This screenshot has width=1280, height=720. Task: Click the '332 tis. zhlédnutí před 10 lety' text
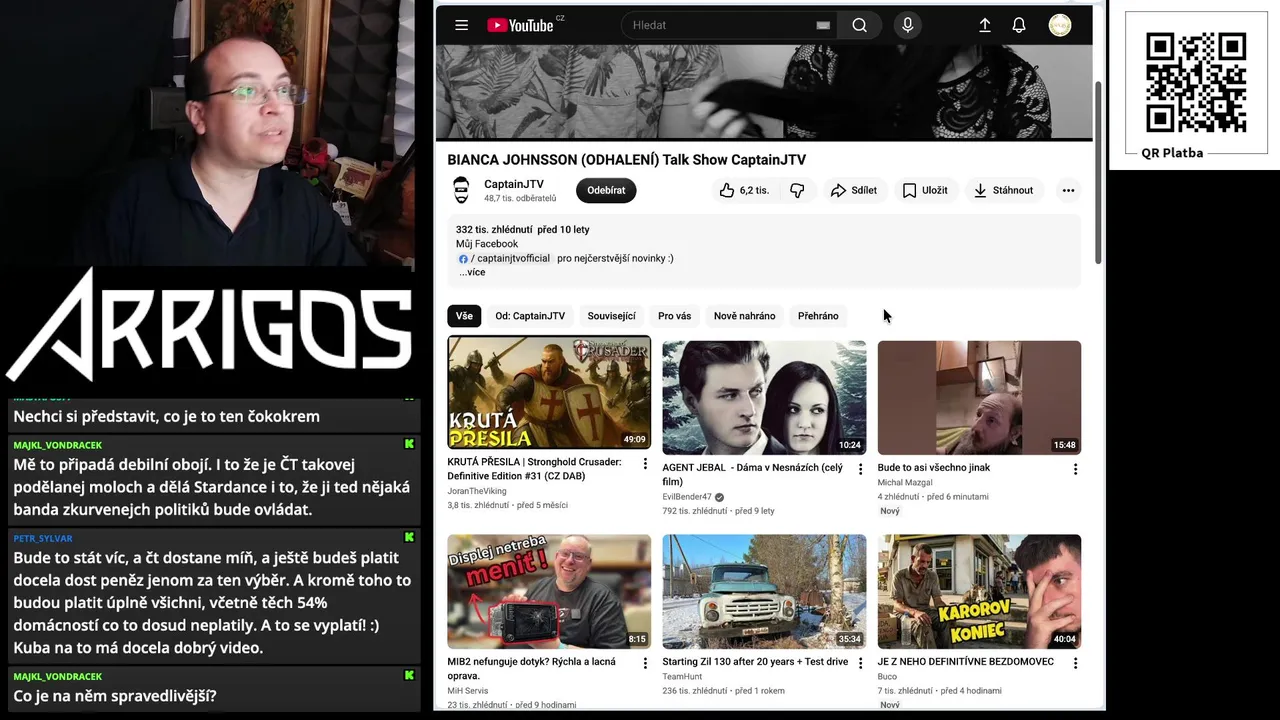click(x=523, y=230)
